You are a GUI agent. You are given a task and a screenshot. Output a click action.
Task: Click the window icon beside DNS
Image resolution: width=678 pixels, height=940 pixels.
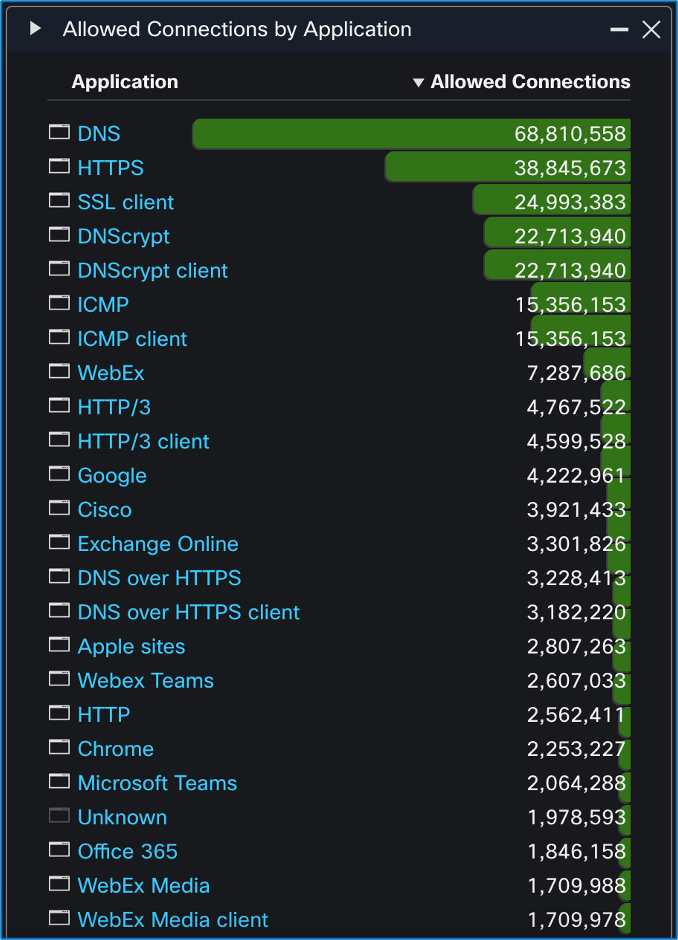(x=60, y=133)
